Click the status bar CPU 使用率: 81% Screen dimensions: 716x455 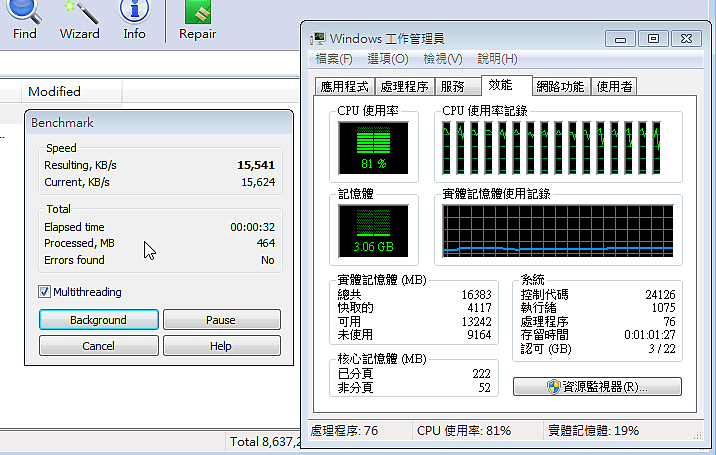coord(463,431)
